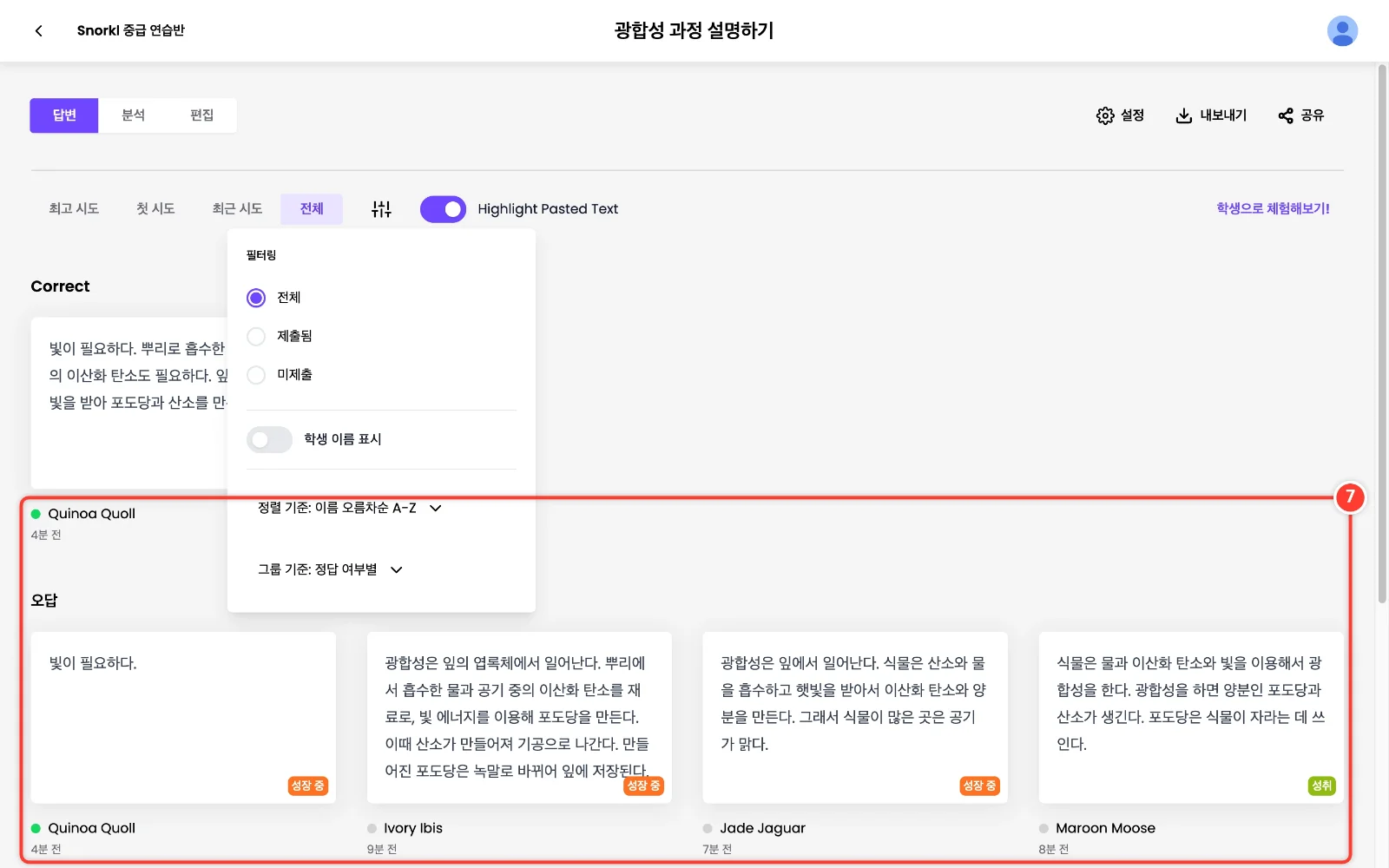This screenshot has height=868, width=1389.
Task: Click the settings gear icon
Action: click(1105, 115)
